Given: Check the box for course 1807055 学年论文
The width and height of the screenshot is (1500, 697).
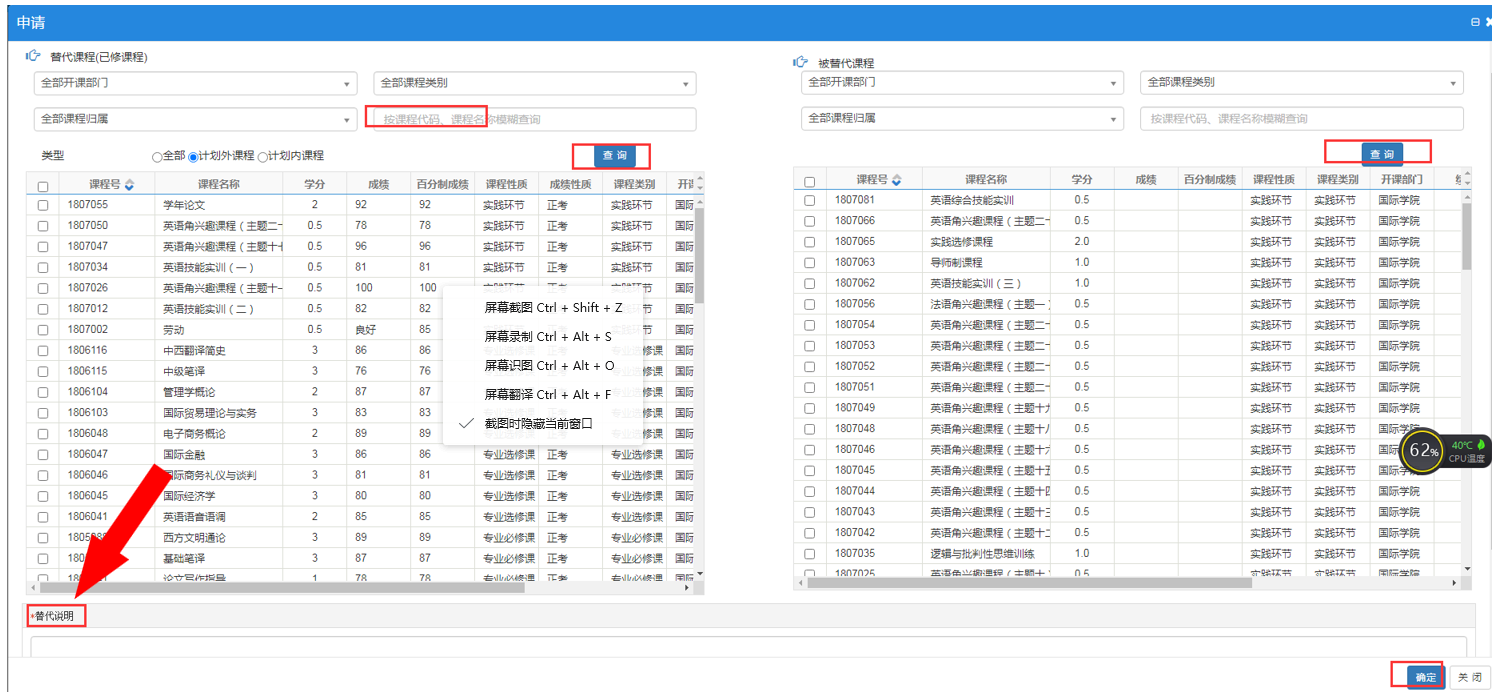Looking at the screenshot, I should pyautogui.click(x=43, y=205).
